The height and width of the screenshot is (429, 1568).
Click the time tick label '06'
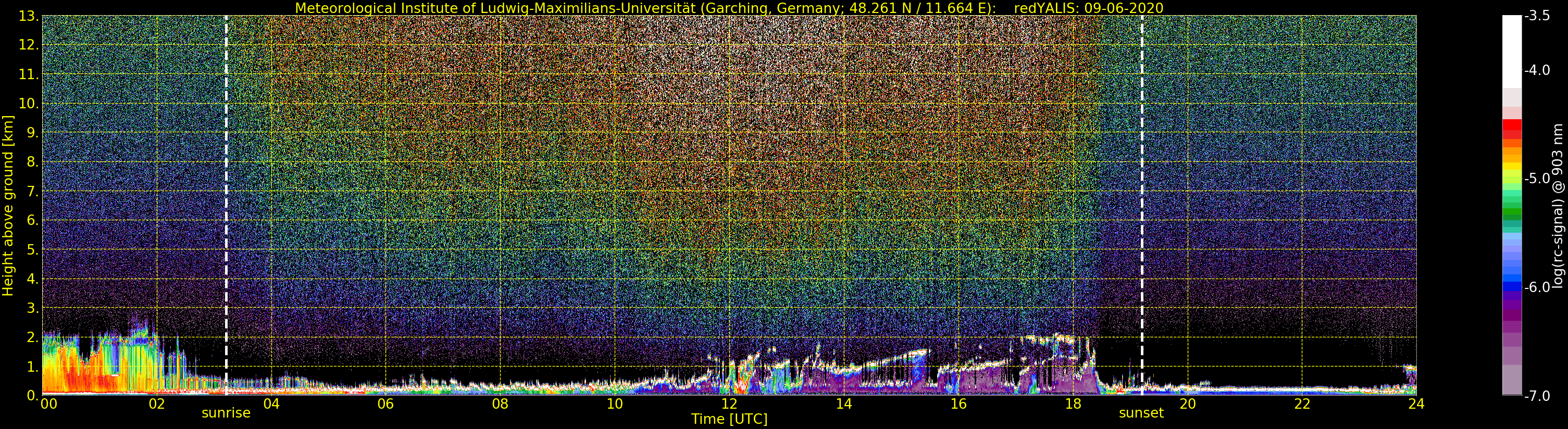(385, 404)
